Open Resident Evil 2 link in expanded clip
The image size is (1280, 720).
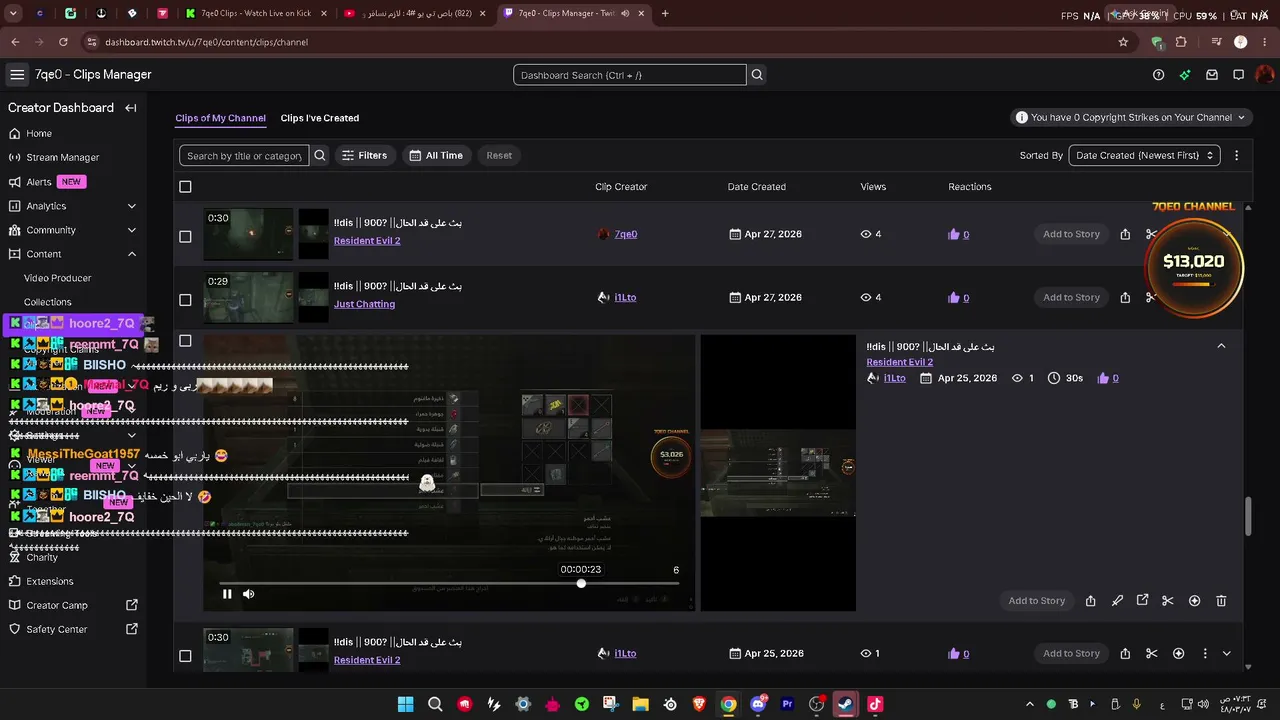[x=900, y=362]
